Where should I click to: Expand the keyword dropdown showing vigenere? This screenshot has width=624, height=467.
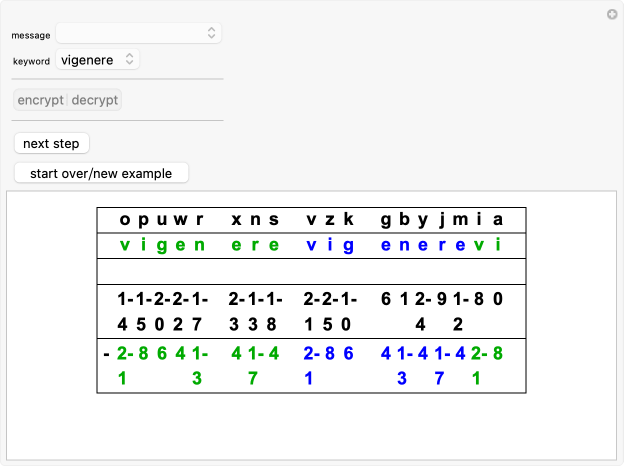click(98, 60)
